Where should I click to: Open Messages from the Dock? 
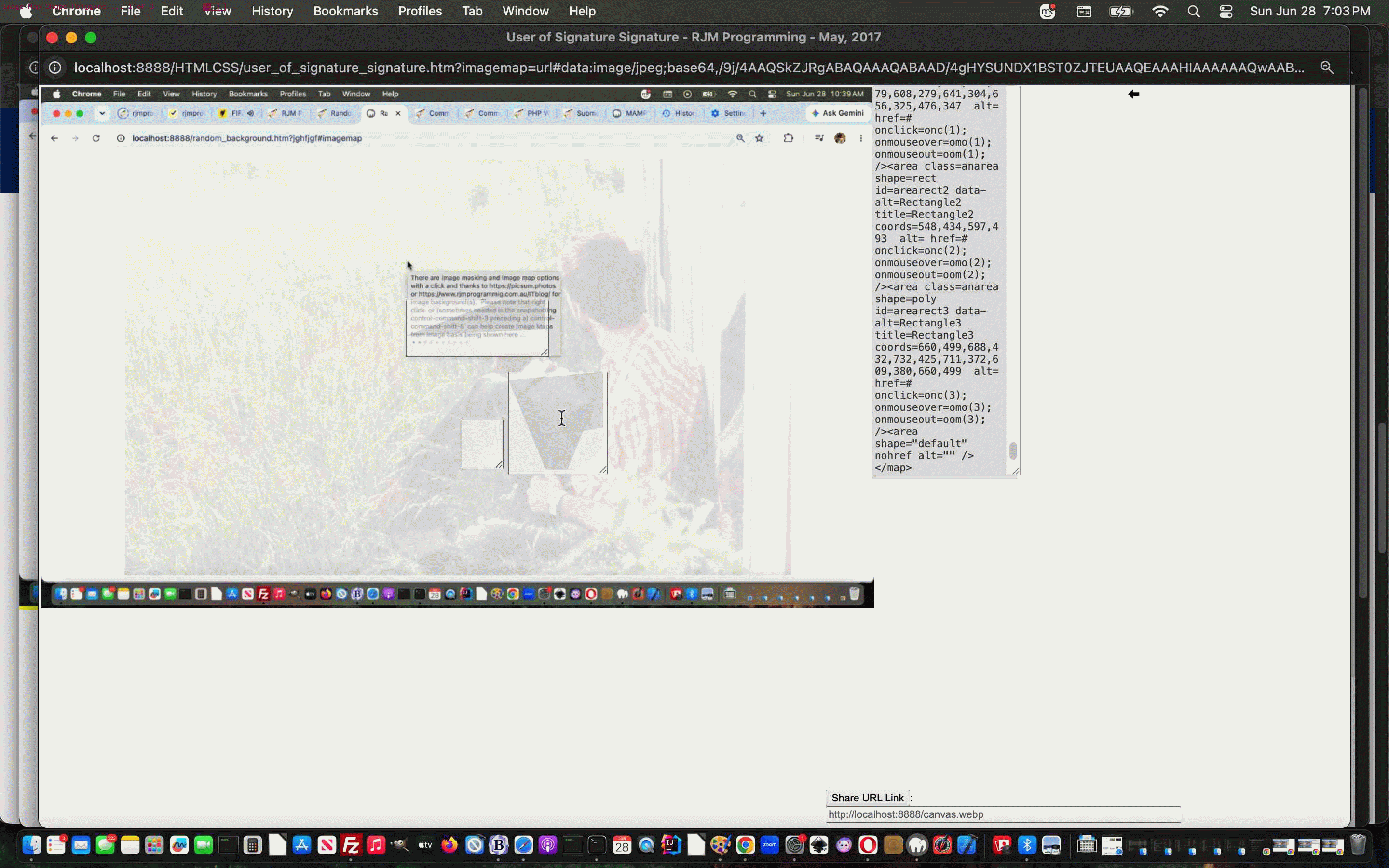tap(106, 845)
